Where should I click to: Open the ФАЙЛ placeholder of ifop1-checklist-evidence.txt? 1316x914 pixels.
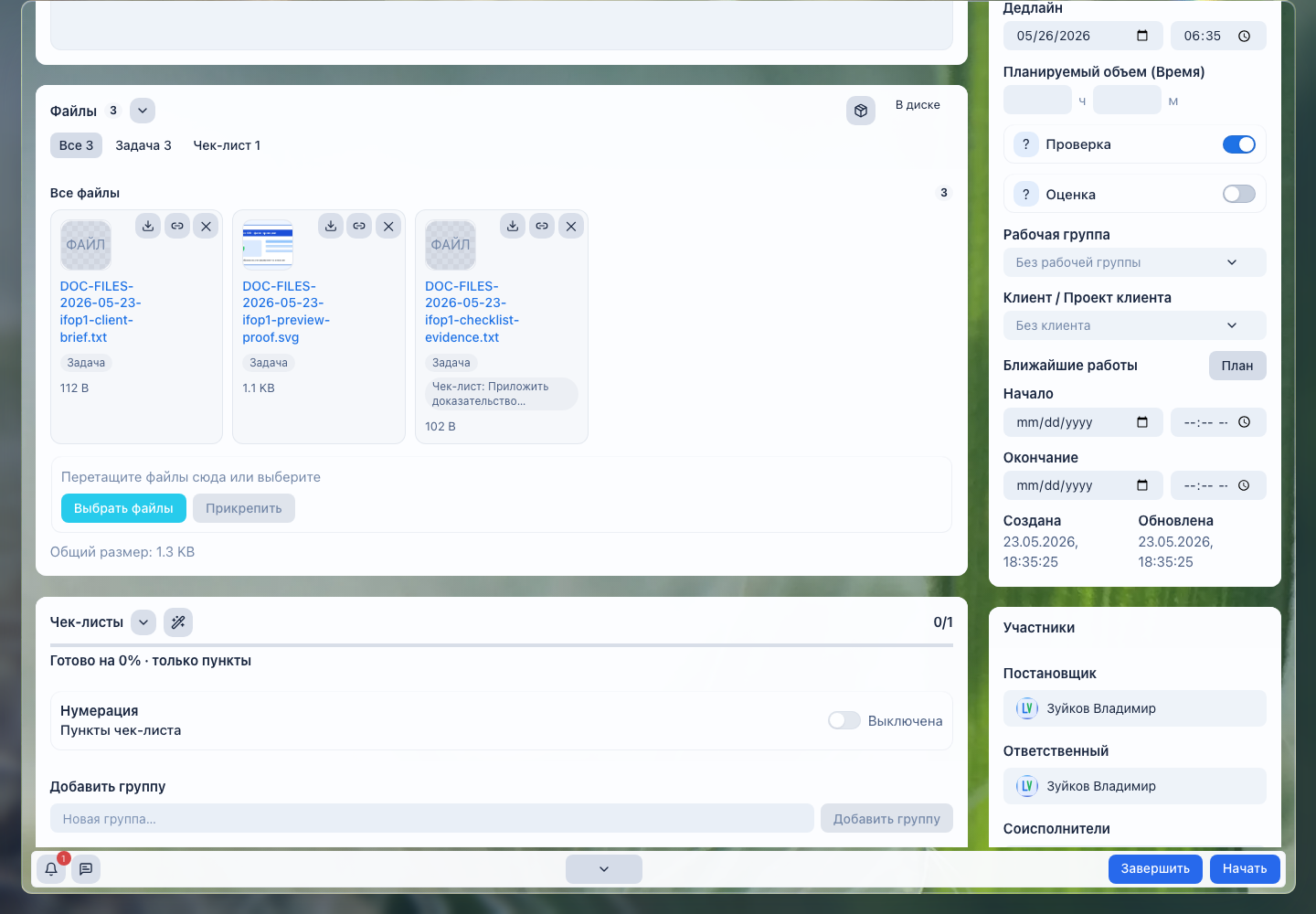(451, 245)
